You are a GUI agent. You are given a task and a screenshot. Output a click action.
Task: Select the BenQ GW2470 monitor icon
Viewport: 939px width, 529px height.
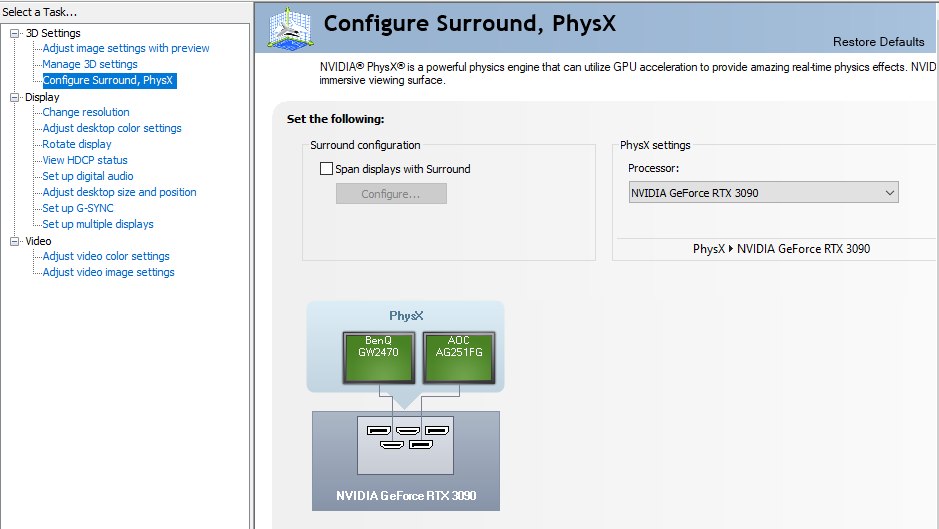378,358
